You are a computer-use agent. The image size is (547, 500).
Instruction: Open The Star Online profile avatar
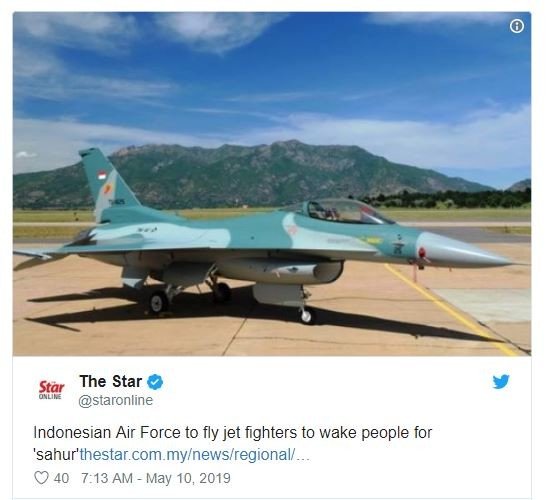pyautogui.click(x=51, y=390)
